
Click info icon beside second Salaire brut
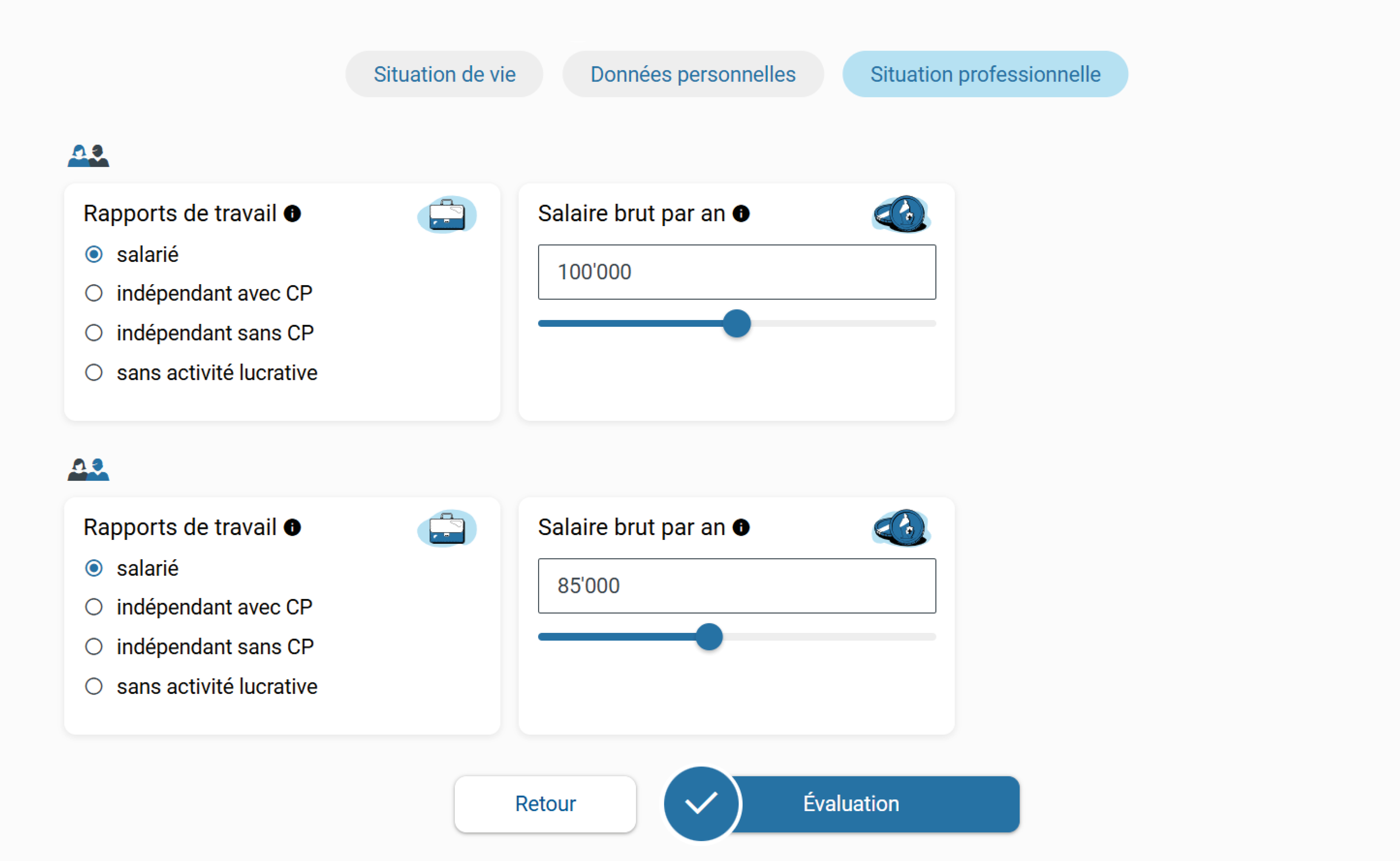point(741,527)
